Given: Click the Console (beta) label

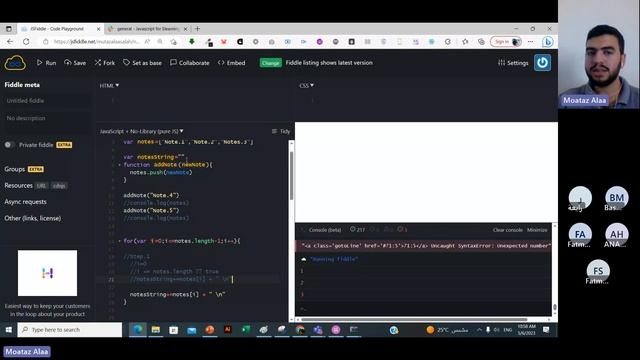Looking at the screenshot, I should pos(324,230).
